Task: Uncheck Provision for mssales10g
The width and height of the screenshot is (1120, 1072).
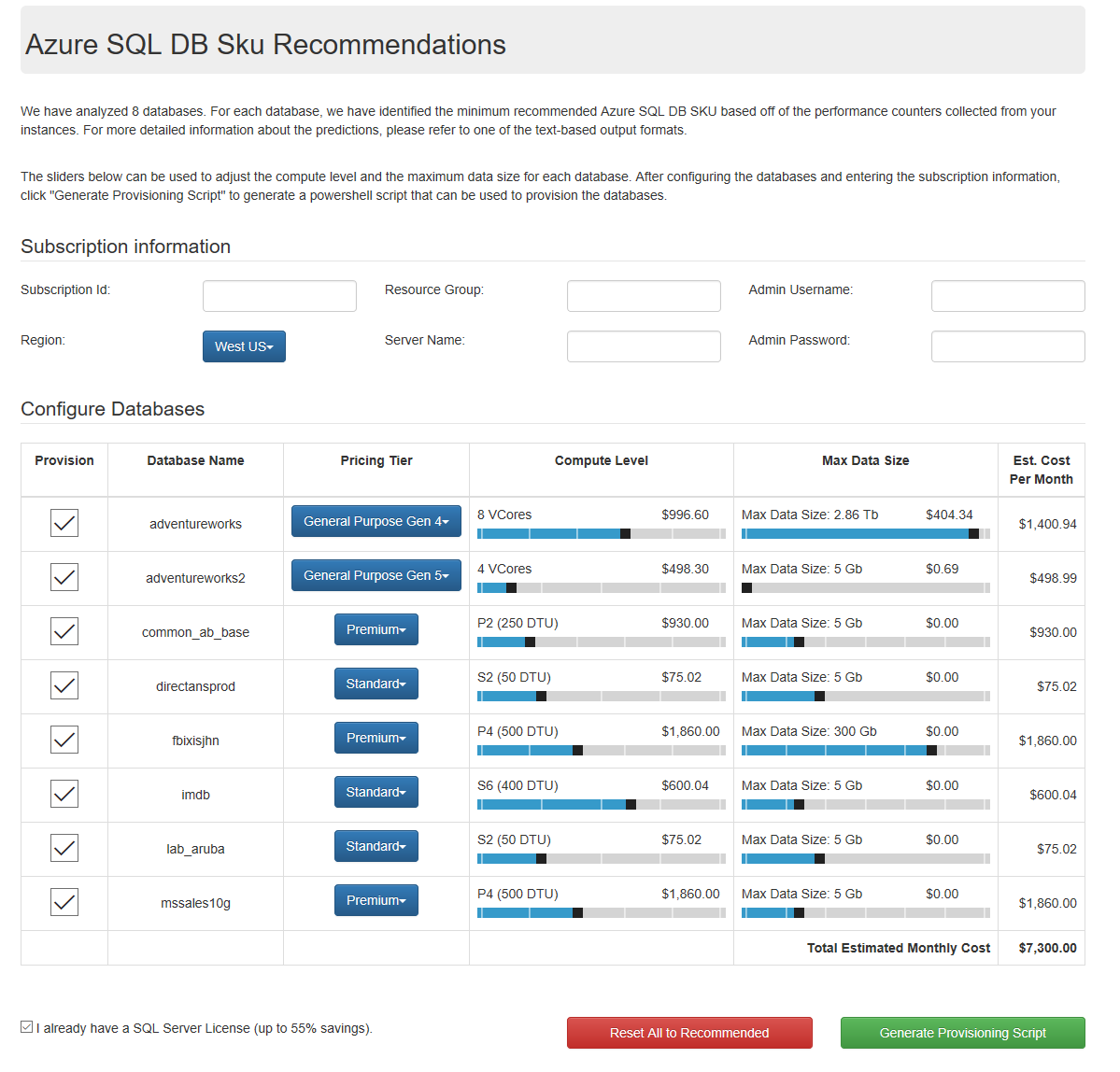Action: pyautogui.click(x=64, y=902)
